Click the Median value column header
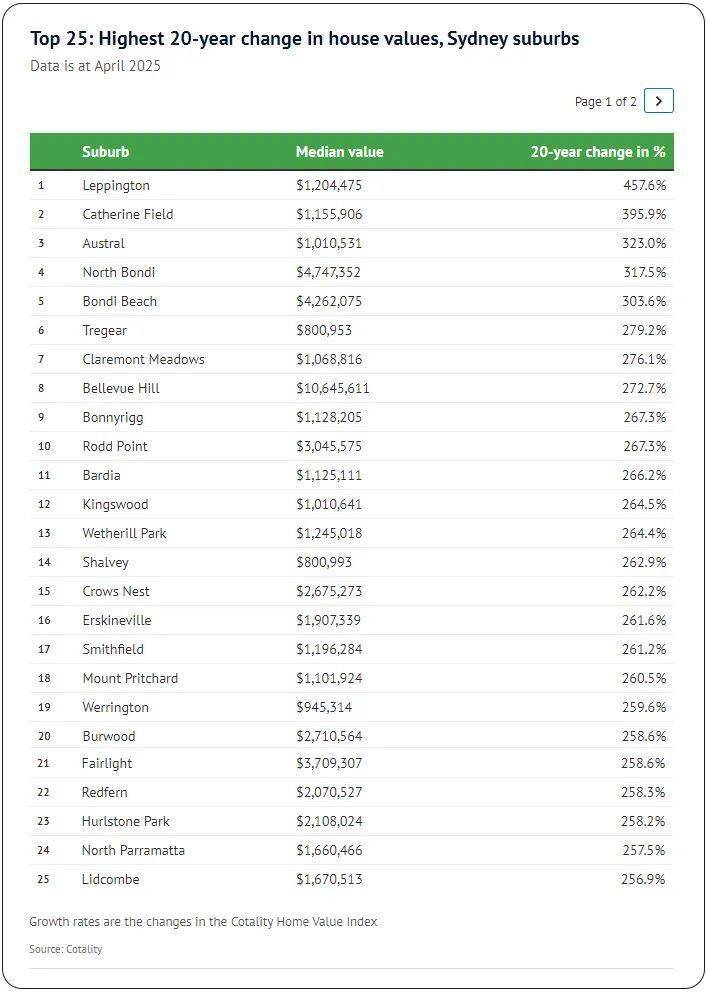706x992 pixels. tap(339, 152)
